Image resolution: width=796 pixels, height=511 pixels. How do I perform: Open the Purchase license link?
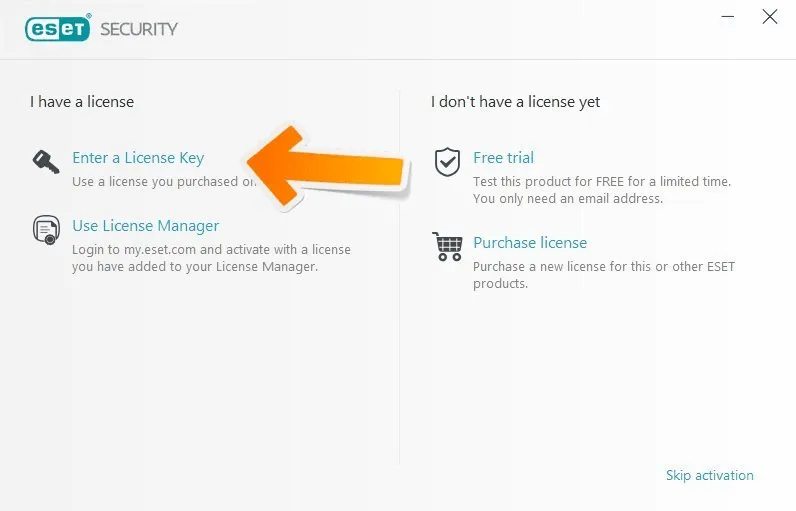(x=530, y=243)
